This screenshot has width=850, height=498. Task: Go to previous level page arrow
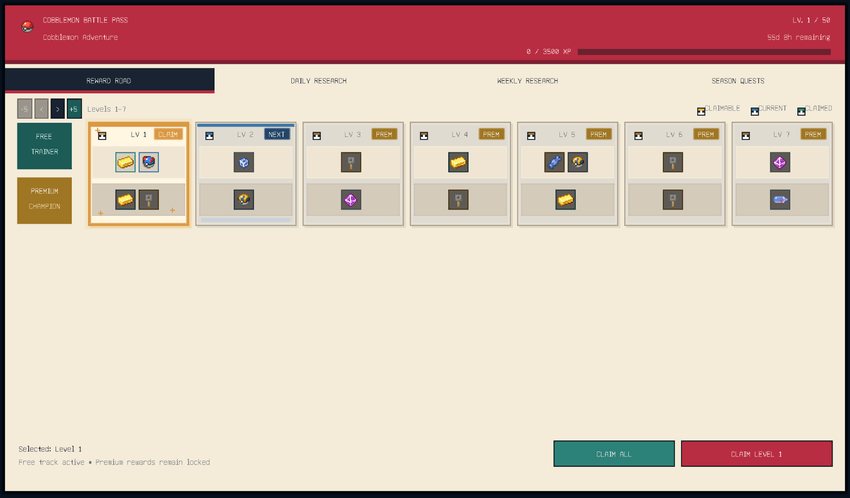click(41, 108)
